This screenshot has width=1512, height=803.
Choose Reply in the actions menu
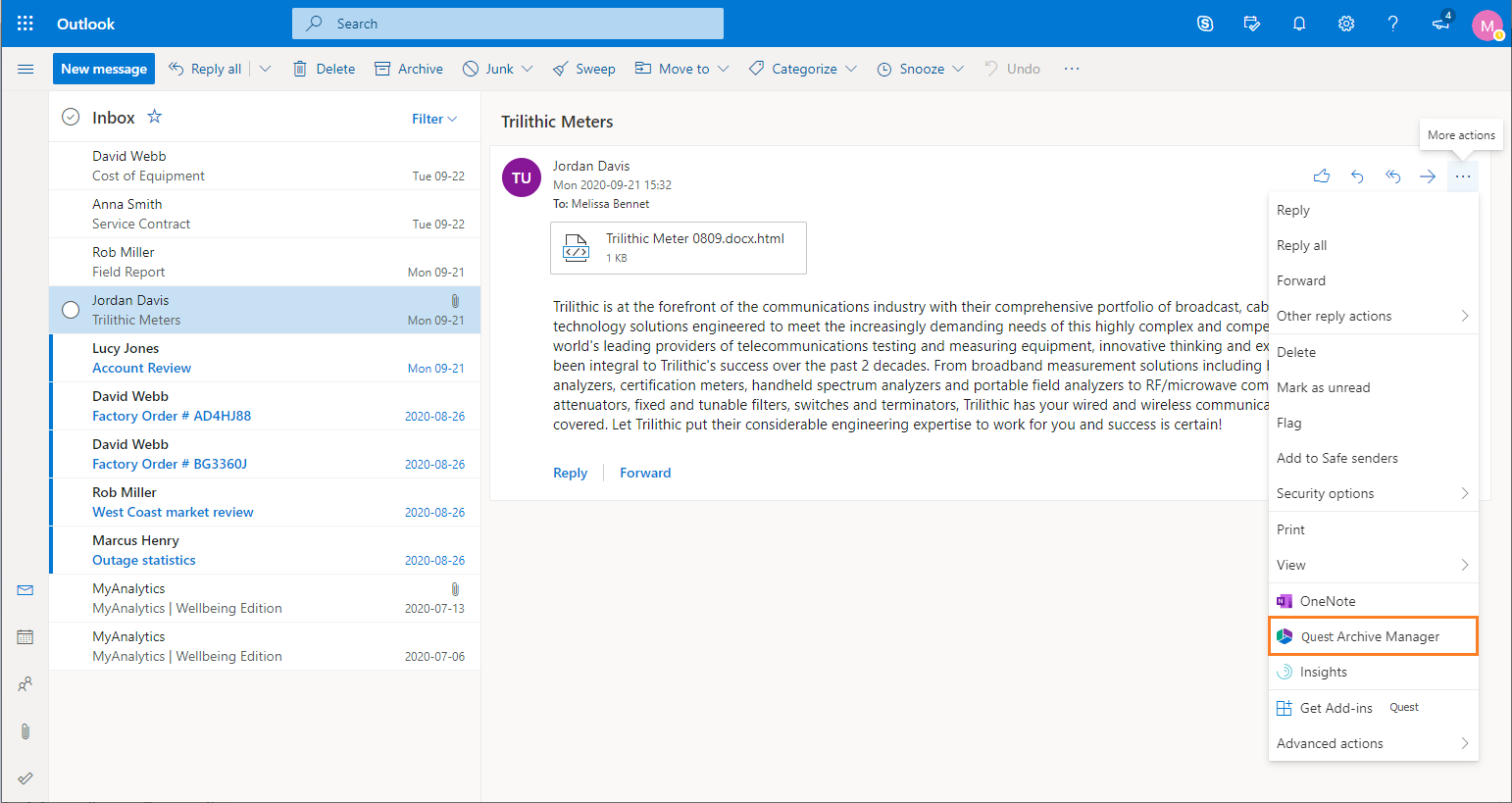(x=1374, y=210)
